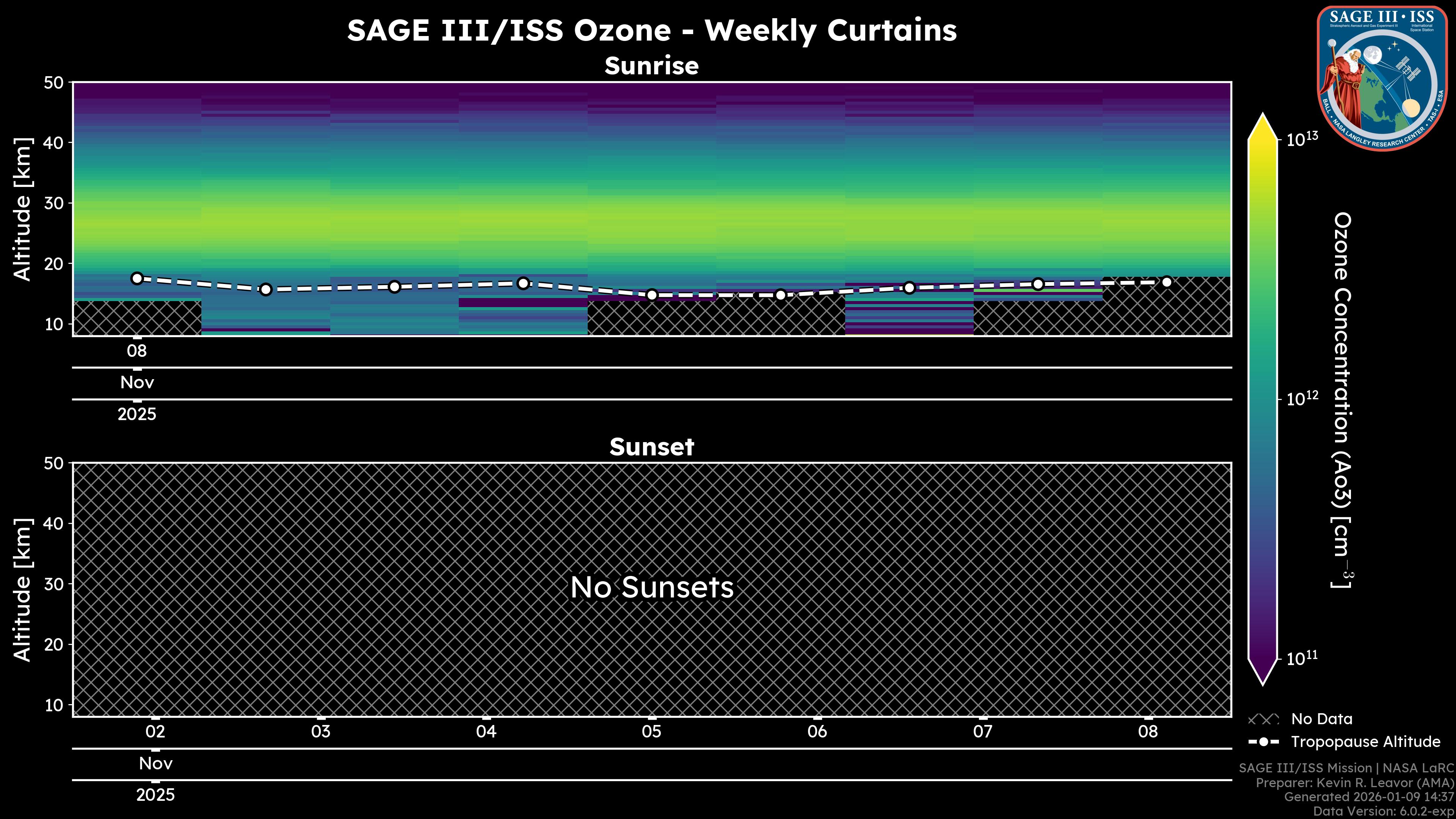Screen dimensions: 1456x819
Task: Click the main title SAGE III/ISS Ozone
Action: coord(652,30)
